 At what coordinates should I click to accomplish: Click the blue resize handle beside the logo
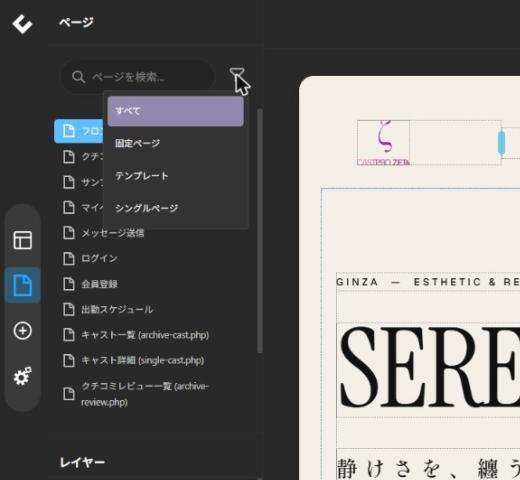[x=501, y=143]
